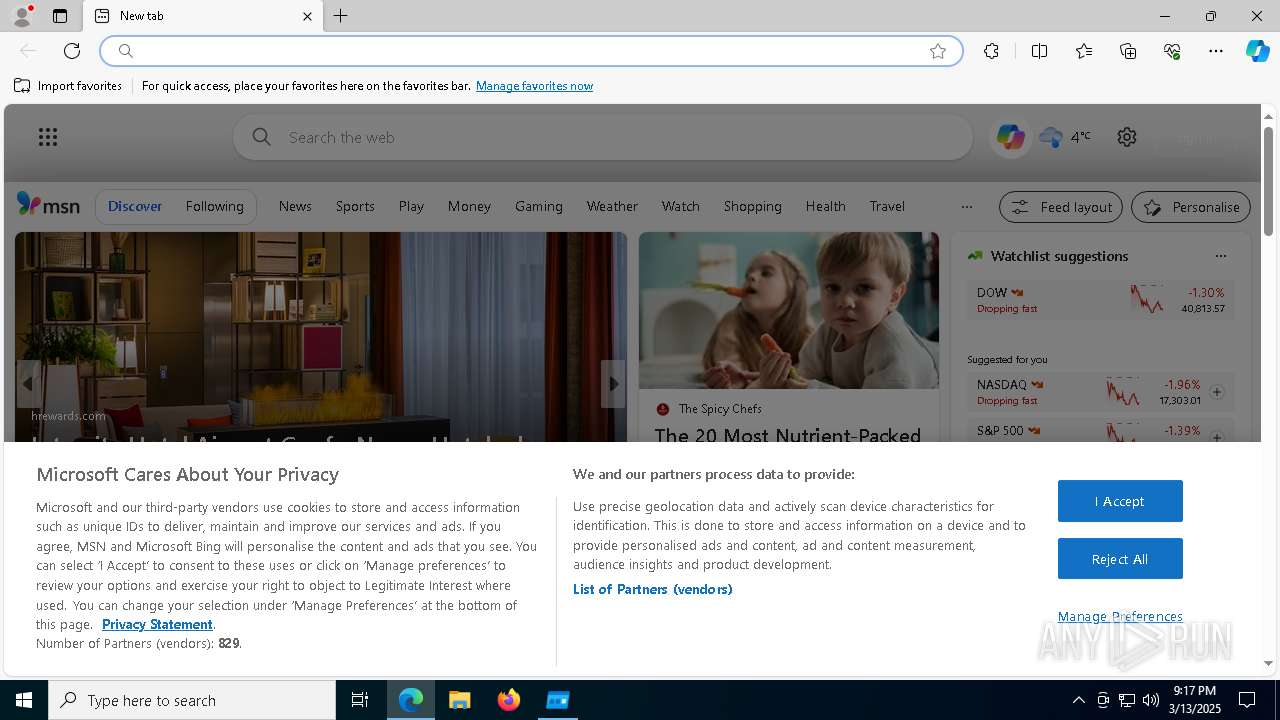Open a new tab with plus button

tap(341, 16)
